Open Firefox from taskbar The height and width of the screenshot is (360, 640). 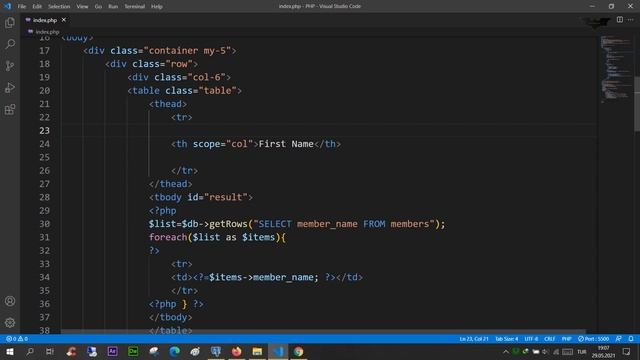(236, 351)
